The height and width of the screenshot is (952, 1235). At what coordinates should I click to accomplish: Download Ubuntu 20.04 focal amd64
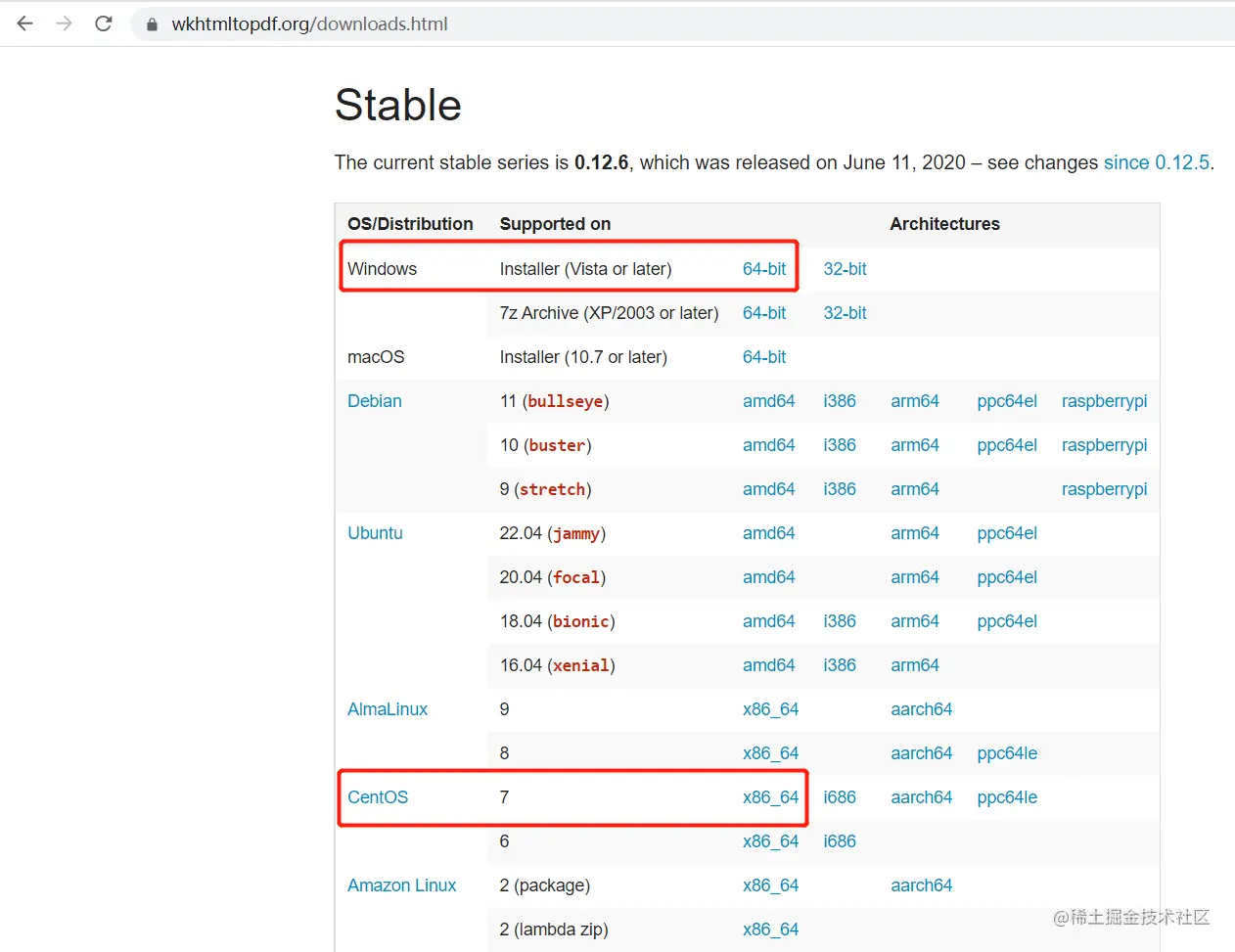point(768,577)
